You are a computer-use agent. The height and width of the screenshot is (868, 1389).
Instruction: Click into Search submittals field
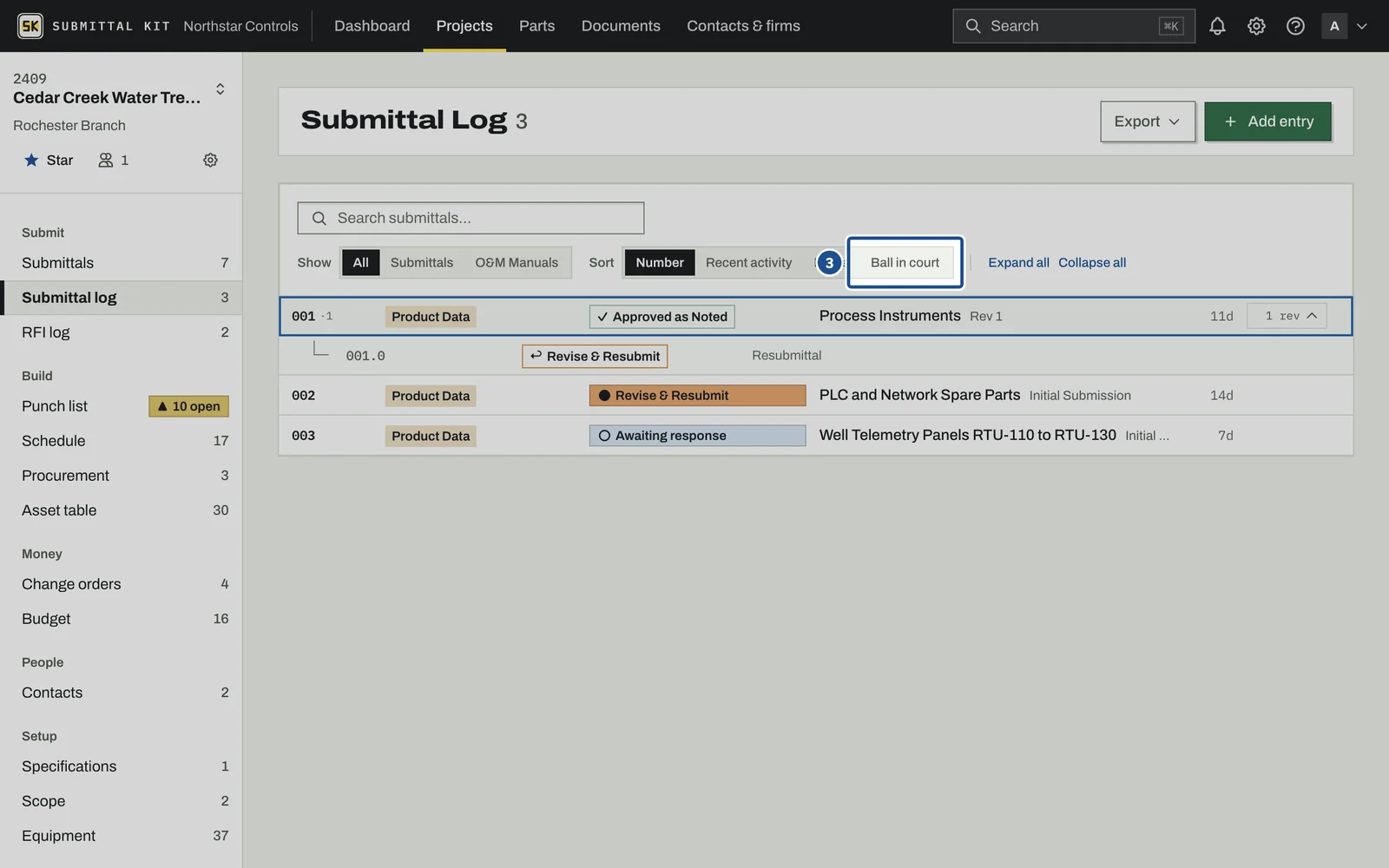tap(471, 218)
